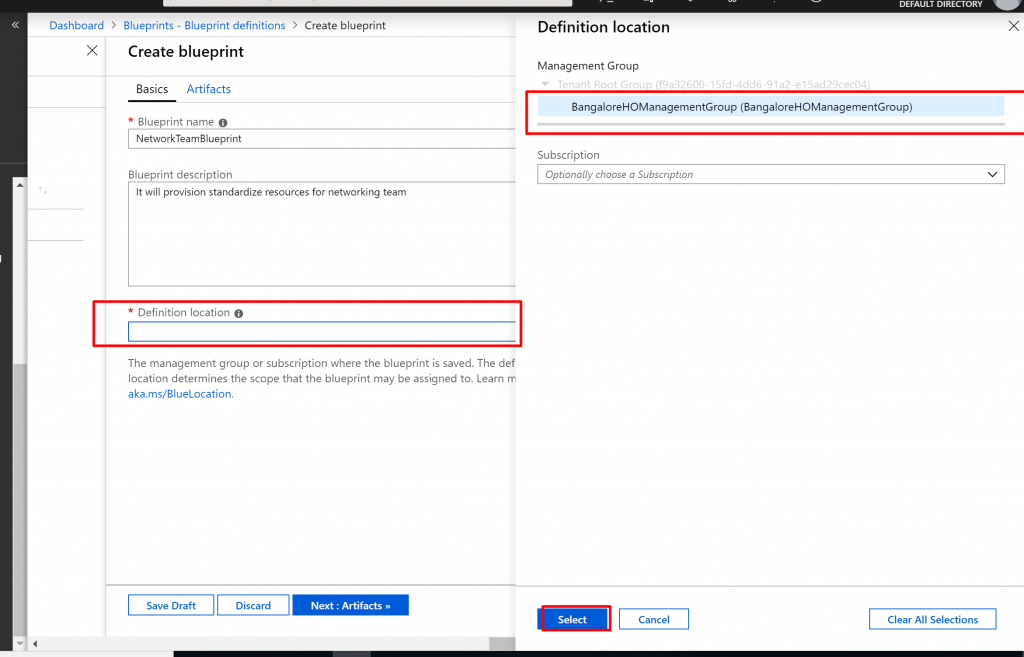Click Clear All Selections button
1024x657 pixels.
(932, 619)
